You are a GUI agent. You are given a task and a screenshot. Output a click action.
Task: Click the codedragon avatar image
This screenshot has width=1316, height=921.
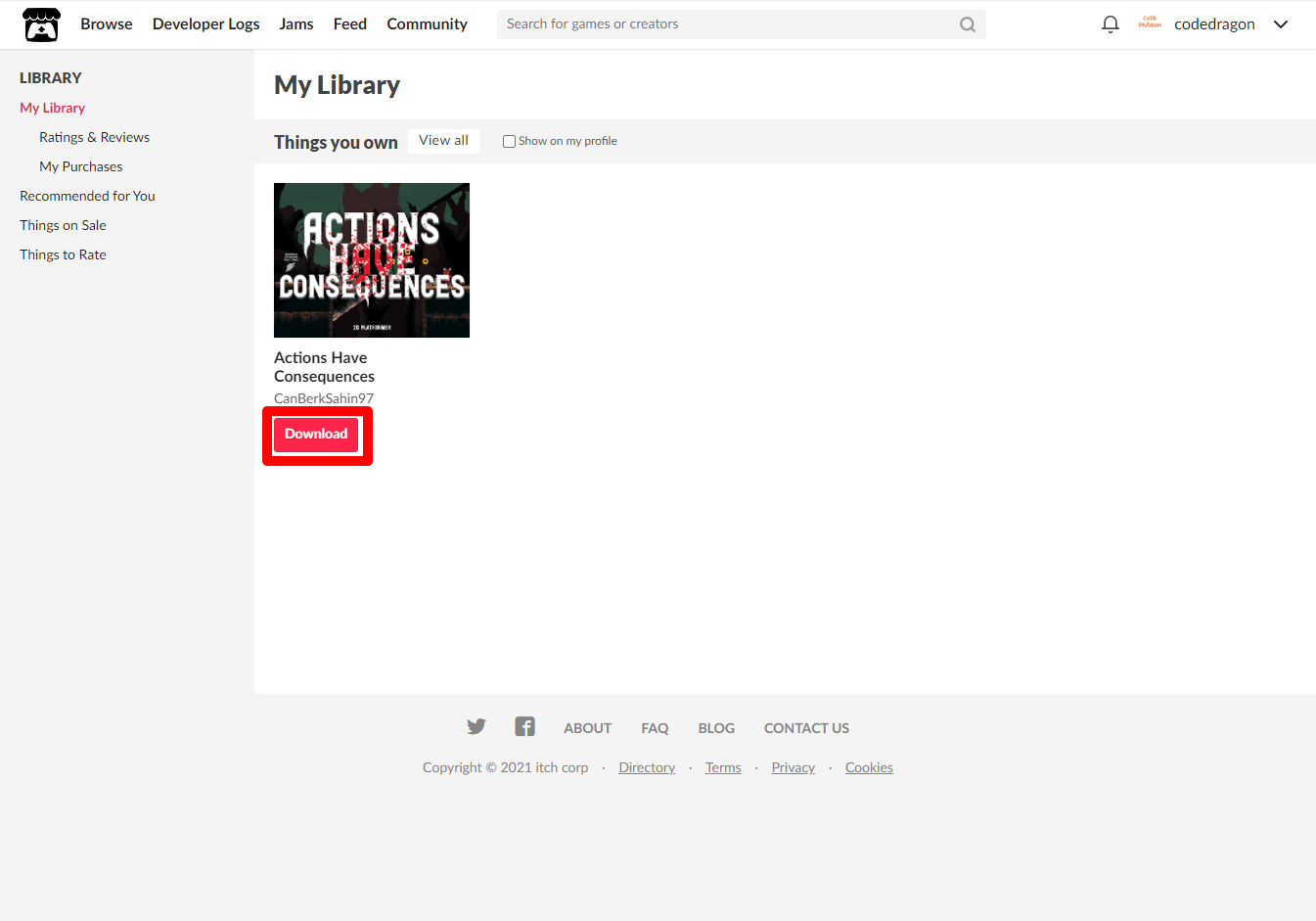click(1150, 23)
